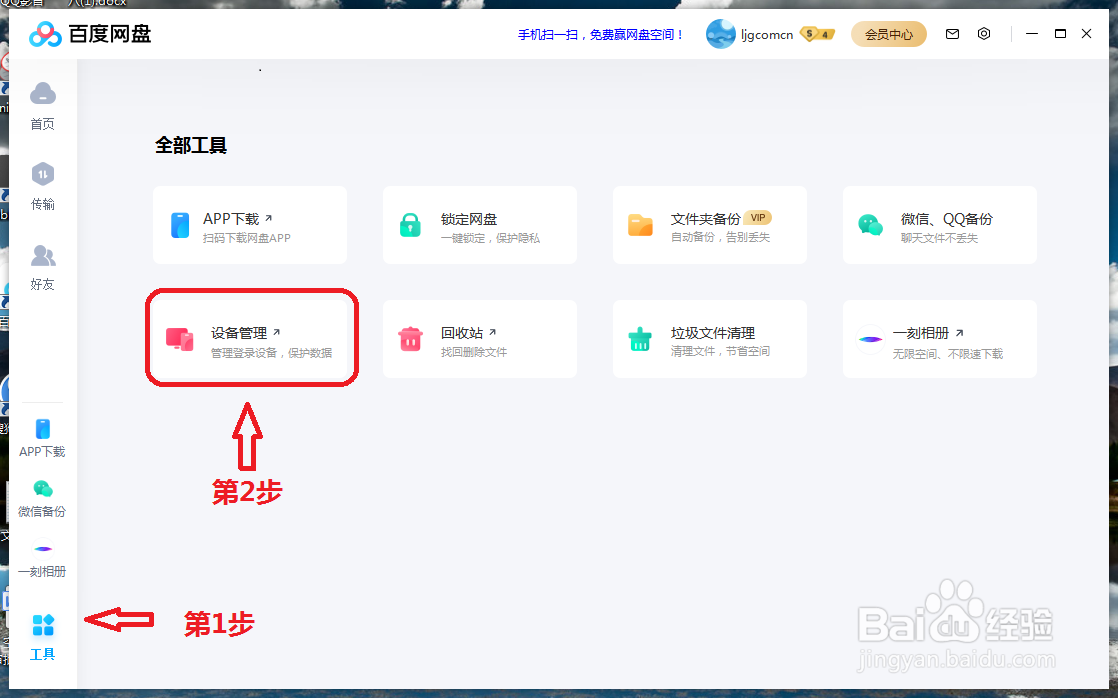Click the 手机扫一扫，免费赢网盘空间 link
Screen dimensions: 1118x698
(x=600, y=34)
